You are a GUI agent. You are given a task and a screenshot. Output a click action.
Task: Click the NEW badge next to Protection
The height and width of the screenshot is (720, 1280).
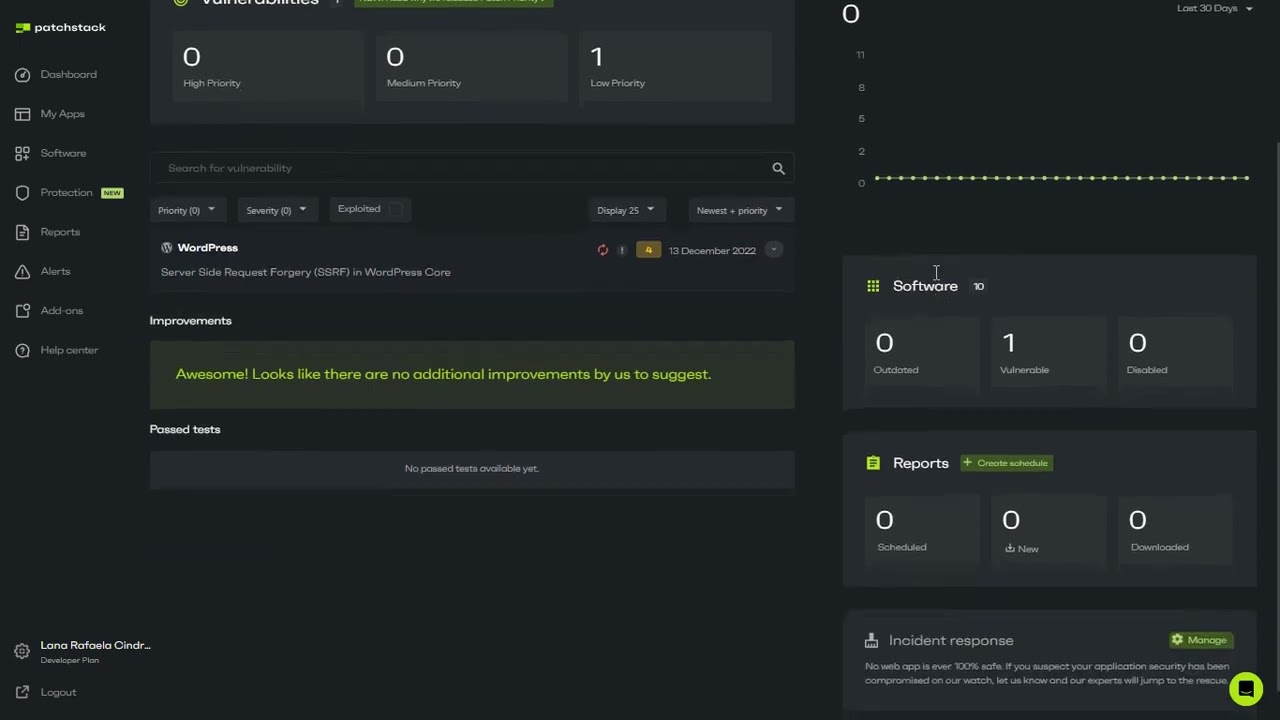112,193
